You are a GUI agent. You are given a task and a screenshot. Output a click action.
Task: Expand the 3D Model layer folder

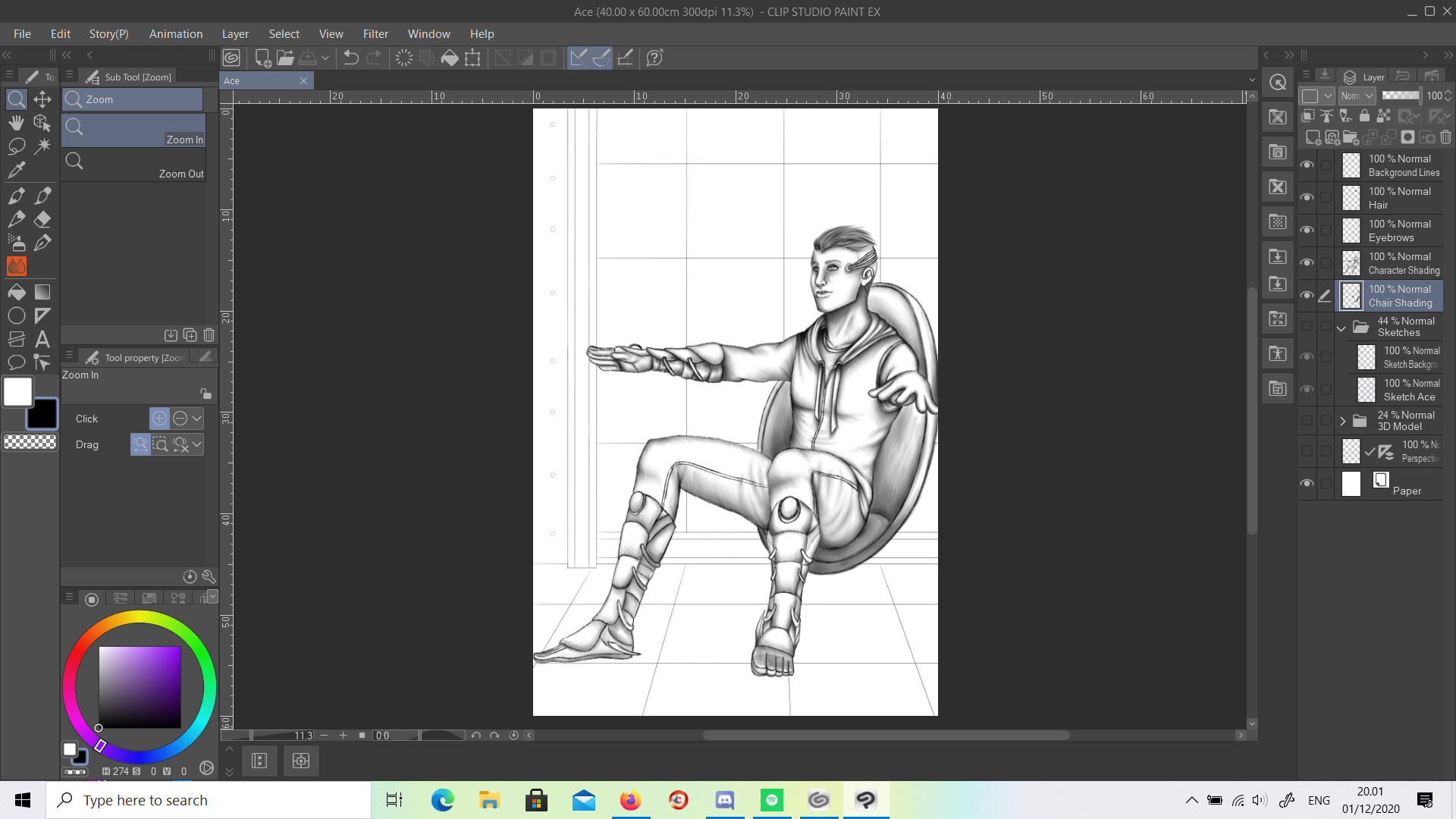[1342, 421]
